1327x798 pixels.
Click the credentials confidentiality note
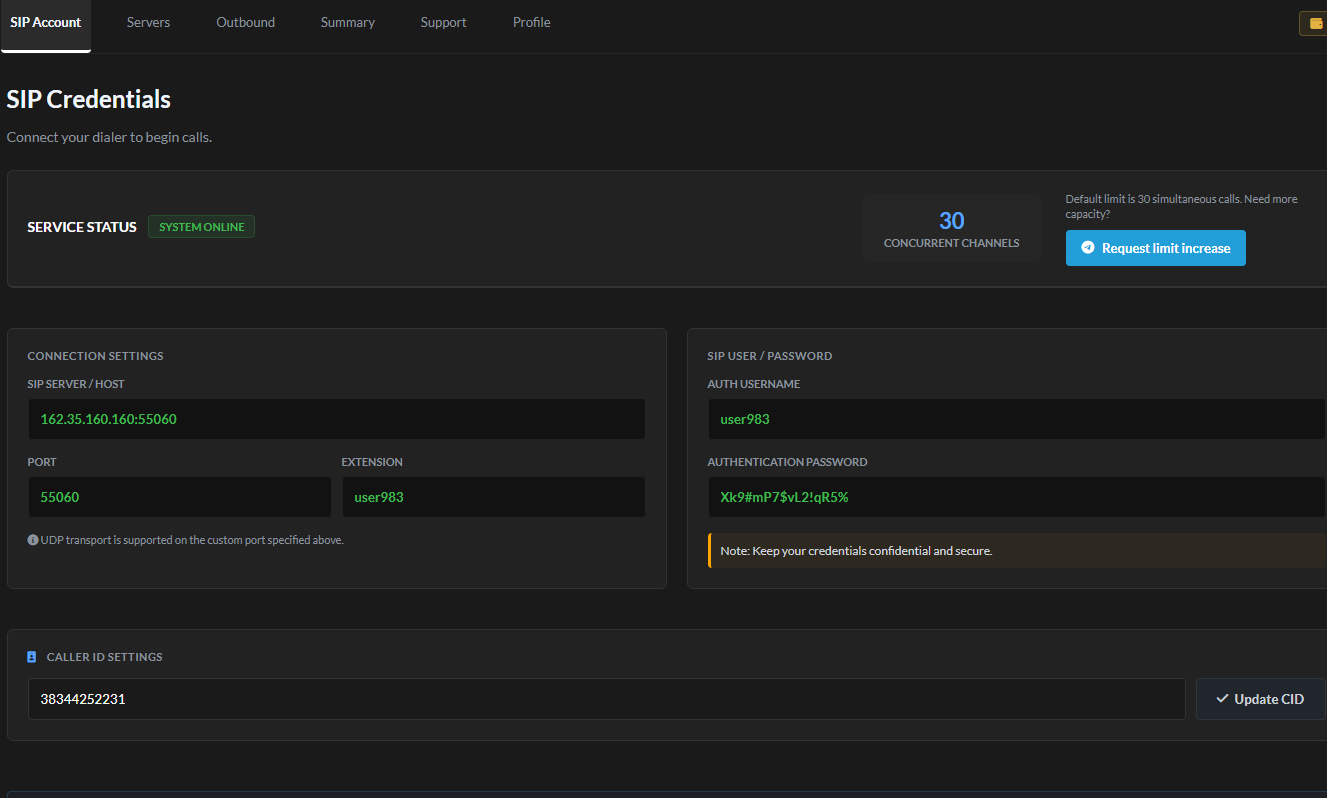tap(1016, 551)
